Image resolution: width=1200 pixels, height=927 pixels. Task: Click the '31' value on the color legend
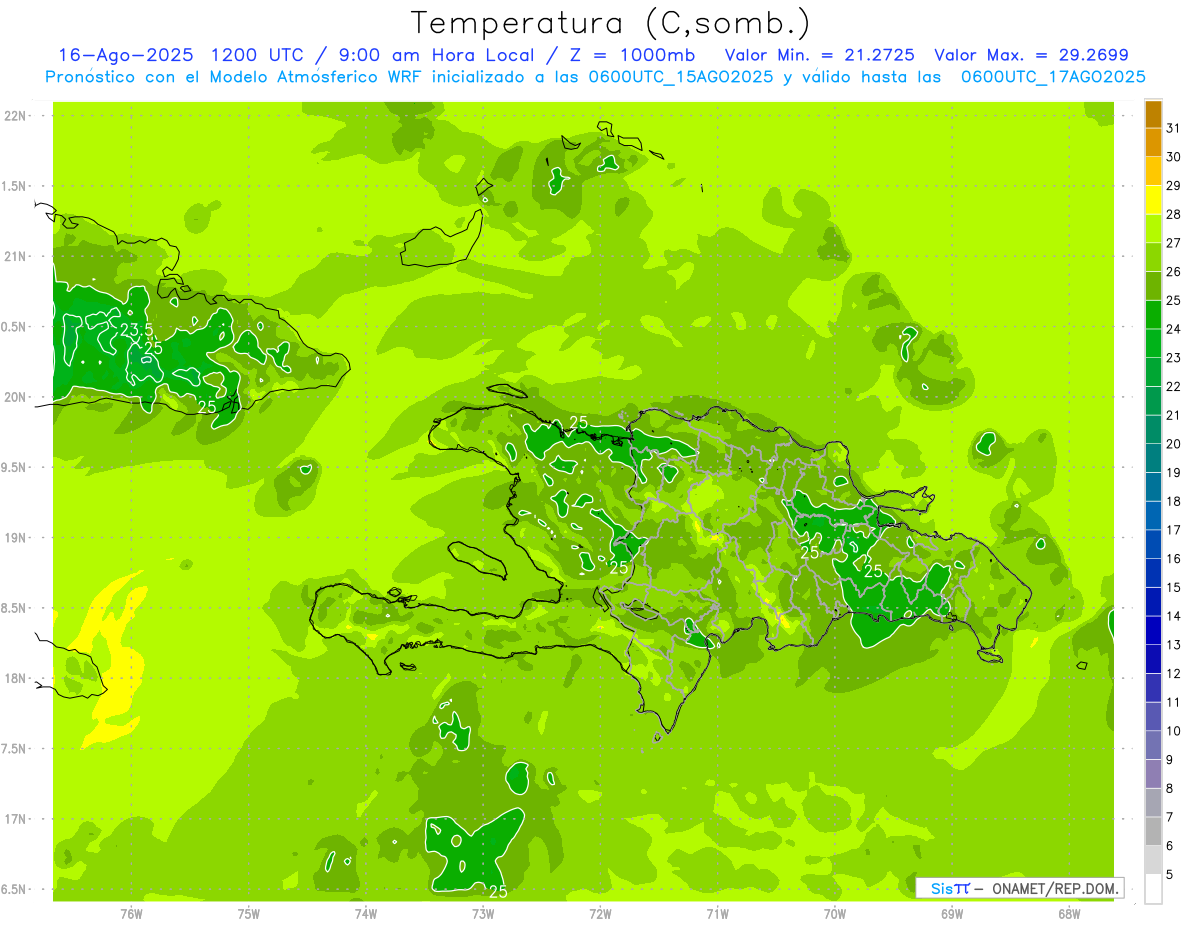pos(1174,128)
